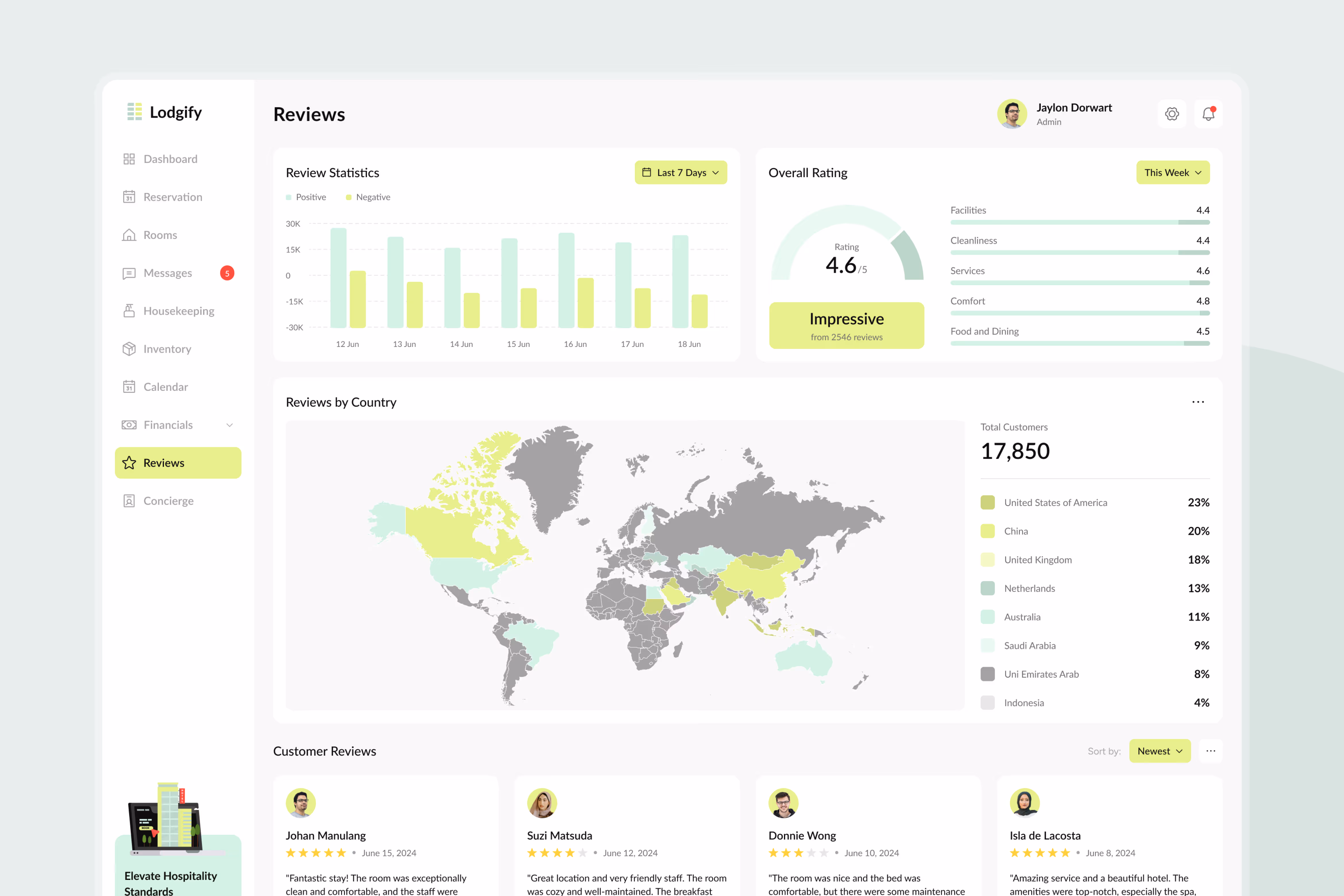Toggle the United States of America legend swatch
The image size is (1344, 896).
987,502
